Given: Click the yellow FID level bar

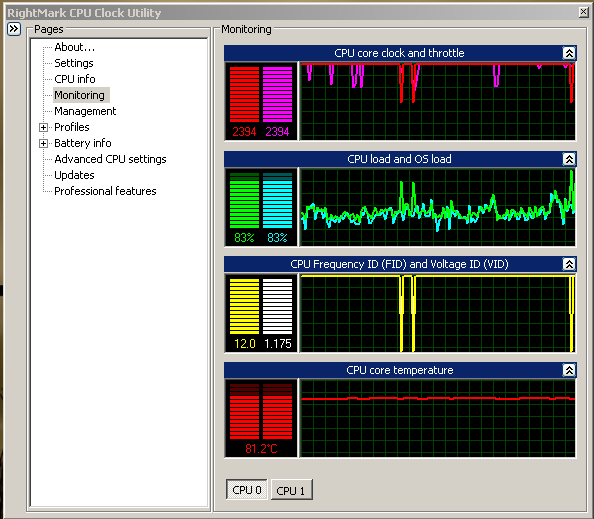Looking at the screenshot, I should pos(244,306).
